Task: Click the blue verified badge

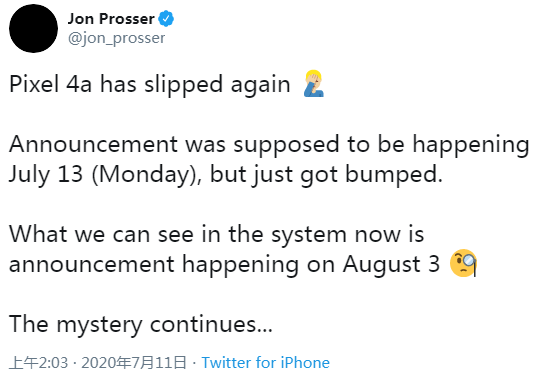Action: [166, 19]
